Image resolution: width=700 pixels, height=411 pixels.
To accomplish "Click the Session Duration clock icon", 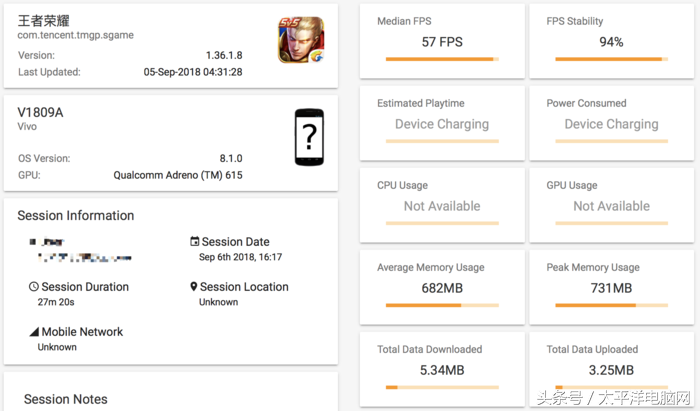I will [x=33, y=286].
